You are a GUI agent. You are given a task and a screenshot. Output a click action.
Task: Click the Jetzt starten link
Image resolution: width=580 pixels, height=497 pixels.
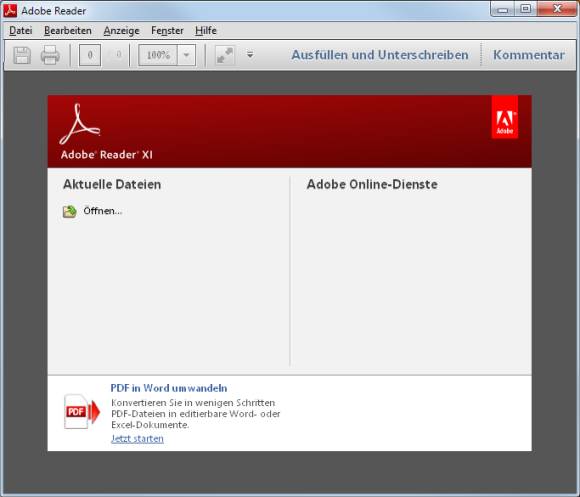click(x=137, y=439)
